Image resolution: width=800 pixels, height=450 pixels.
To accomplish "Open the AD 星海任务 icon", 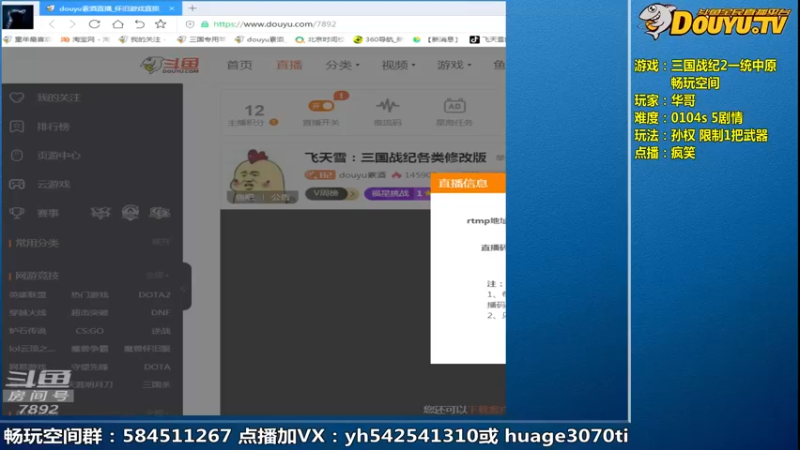I will pos(454,106).
